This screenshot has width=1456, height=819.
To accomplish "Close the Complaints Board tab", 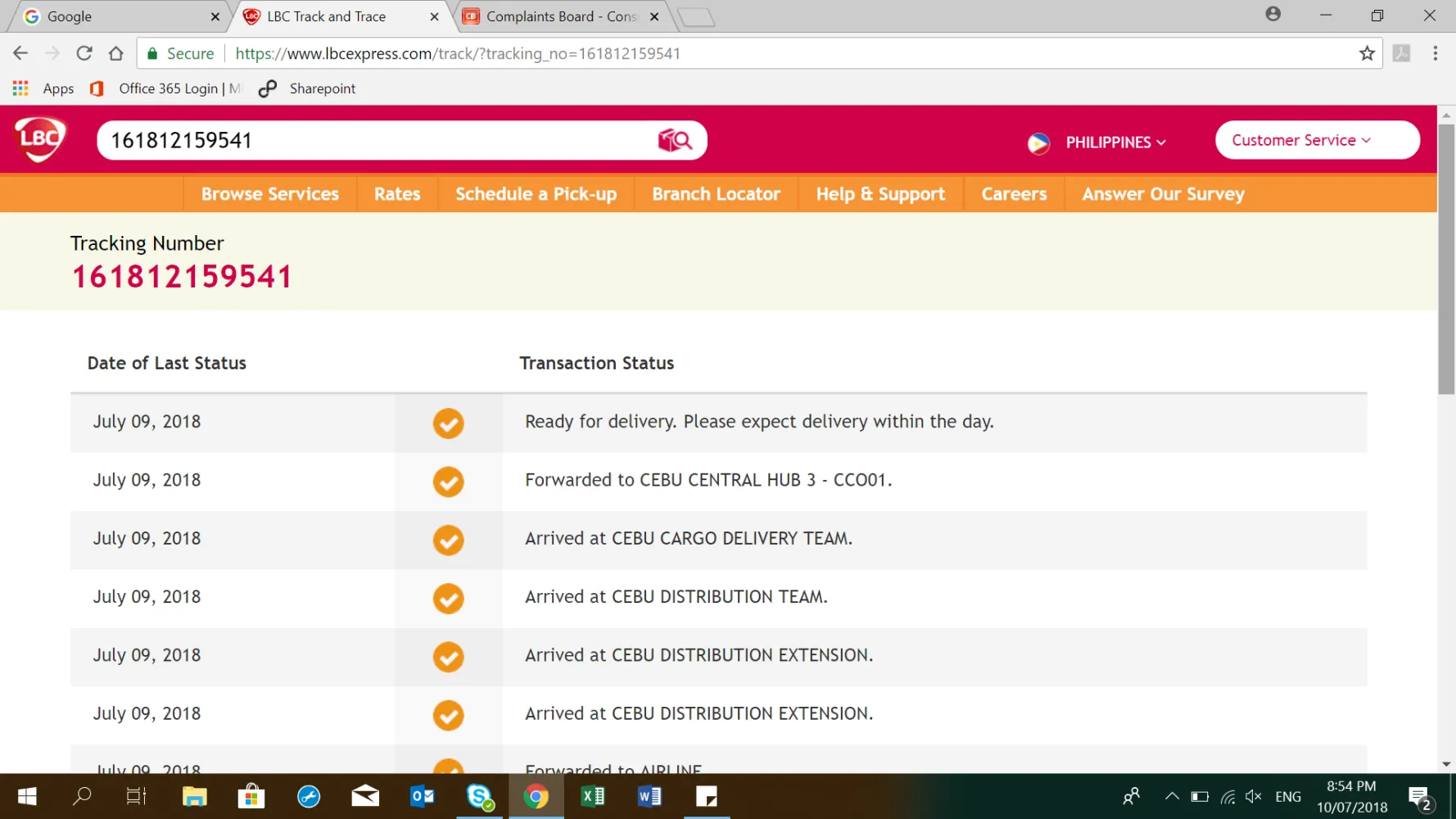I will click(654, 16).
